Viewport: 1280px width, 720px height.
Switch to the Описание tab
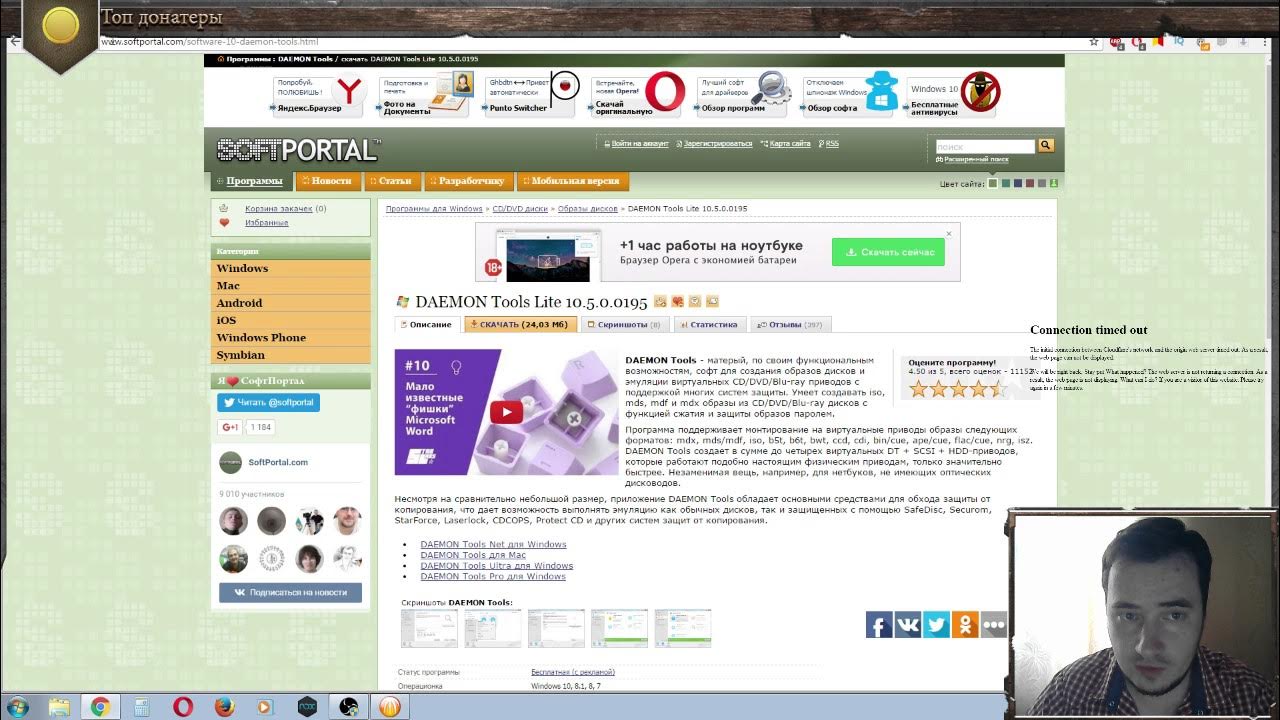(427, 324)
